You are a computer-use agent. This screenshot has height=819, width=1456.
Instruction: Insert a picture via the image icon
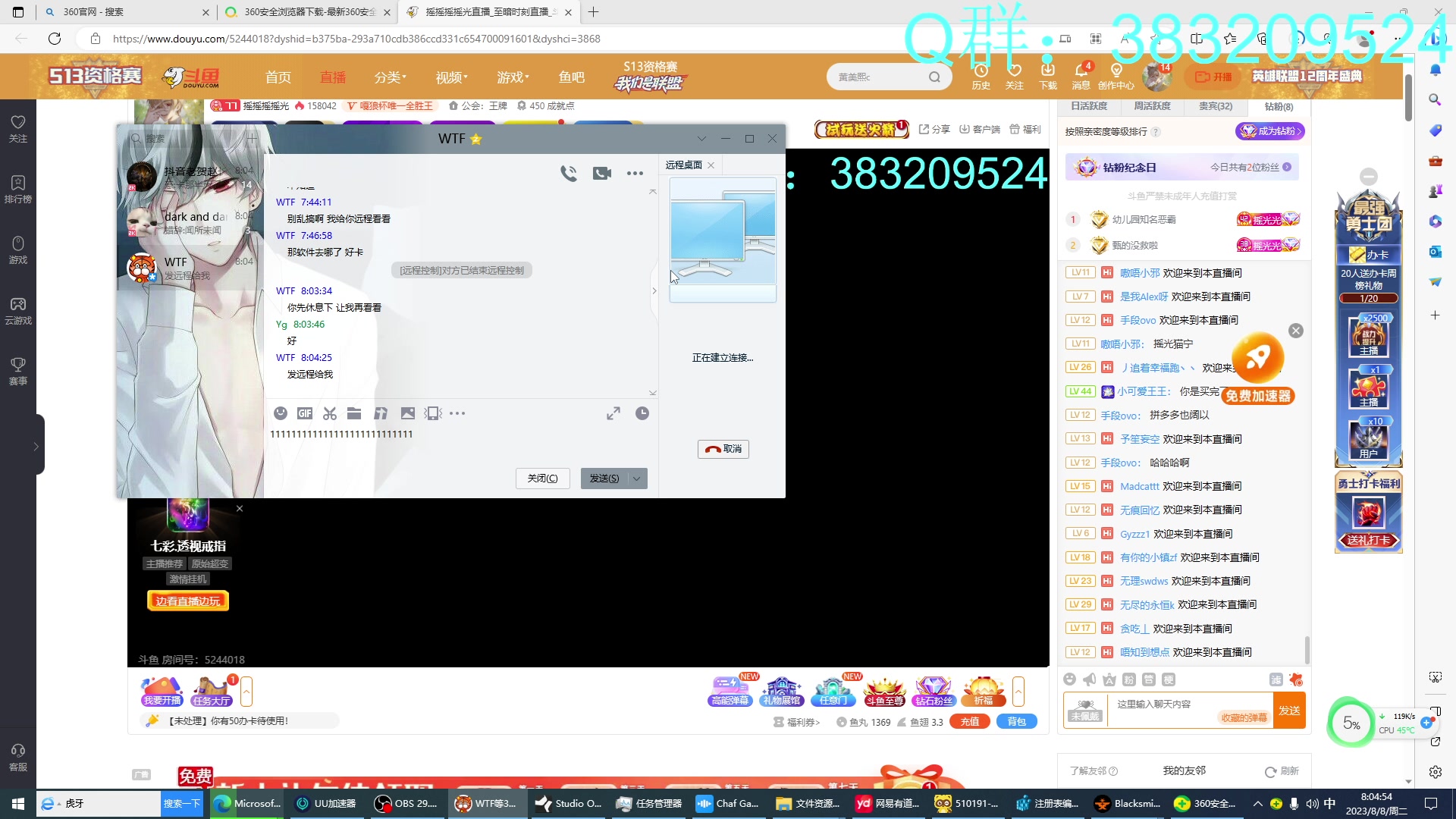pos(408,413)
